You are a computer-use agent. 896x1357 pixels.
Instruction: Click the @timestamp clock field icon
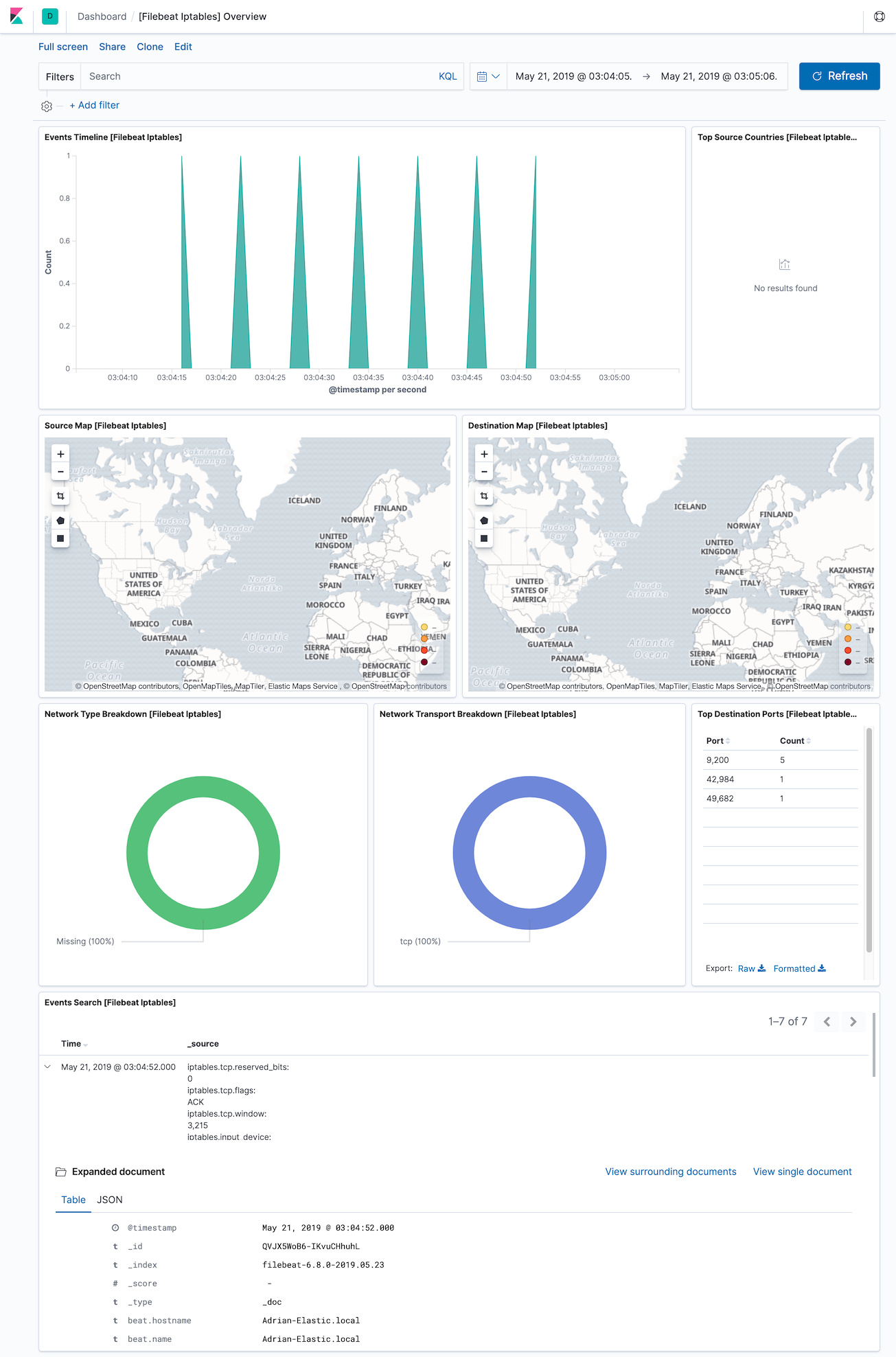(x=115, y=1228)
